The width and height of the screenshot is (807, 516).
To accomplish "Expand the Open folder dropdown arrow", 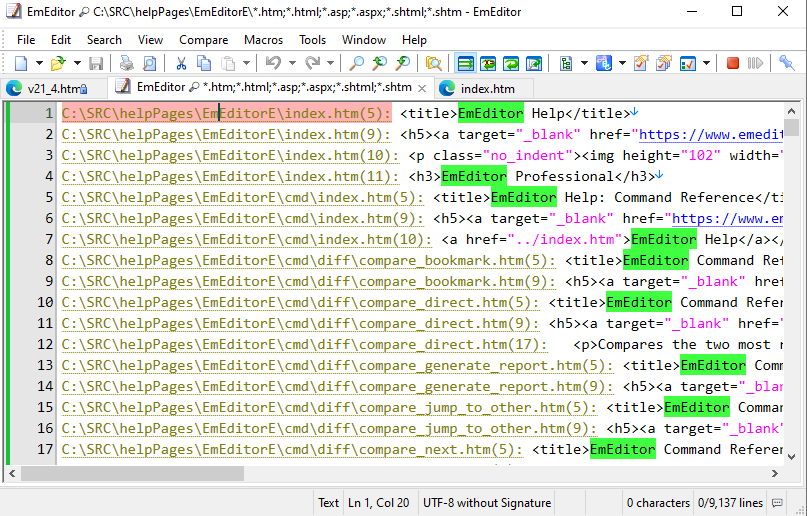I will tap(77, 64).
